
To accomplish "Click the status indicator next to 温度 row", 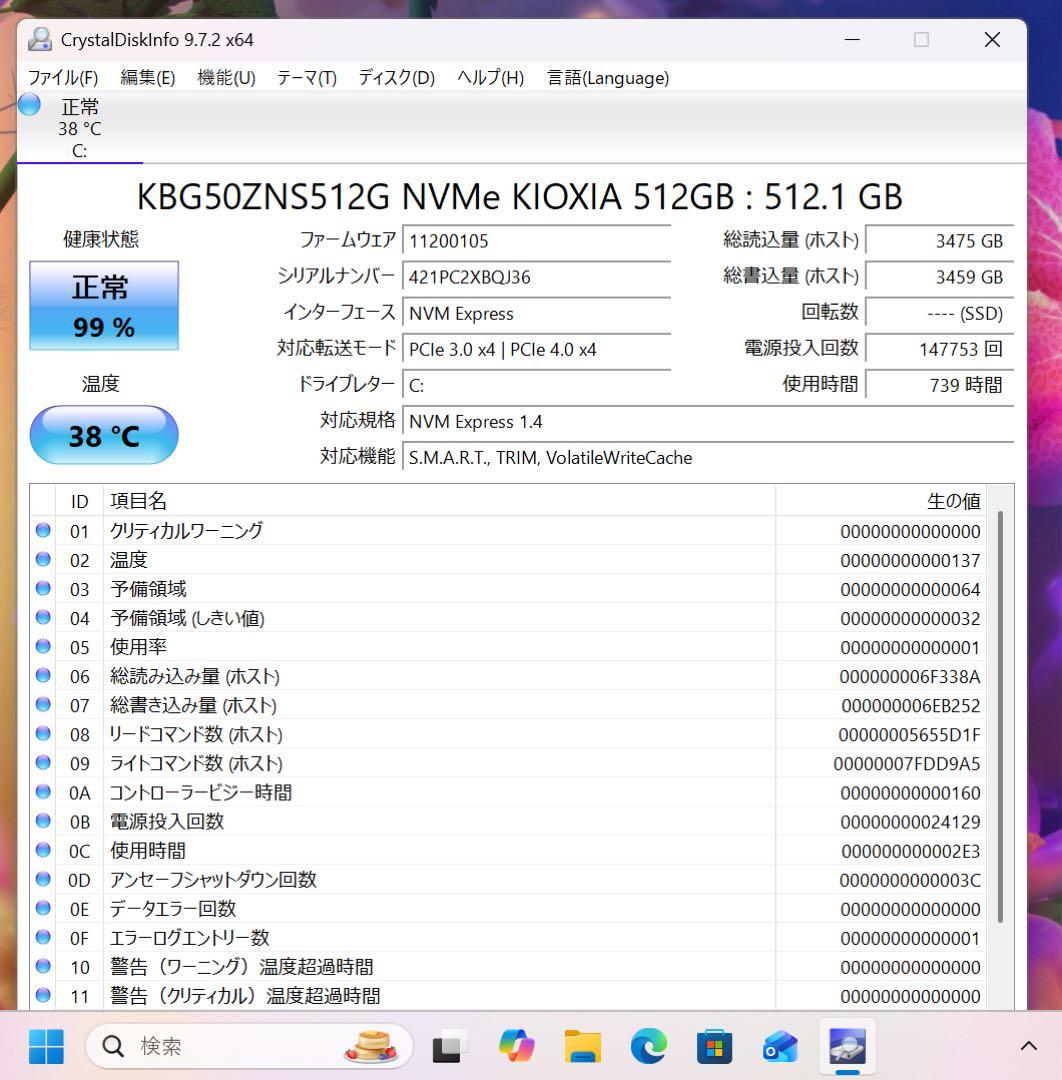I will pyautogui.click(x=42, y=560).
